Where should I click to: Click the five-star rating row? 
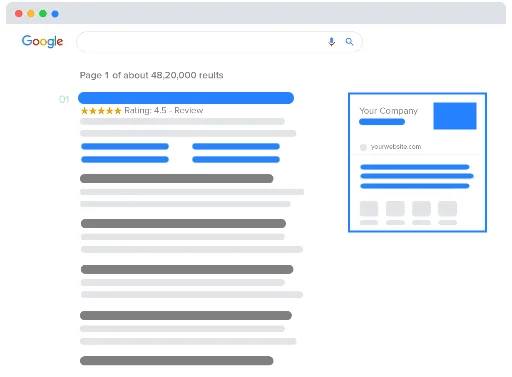(x=101, y=111)
